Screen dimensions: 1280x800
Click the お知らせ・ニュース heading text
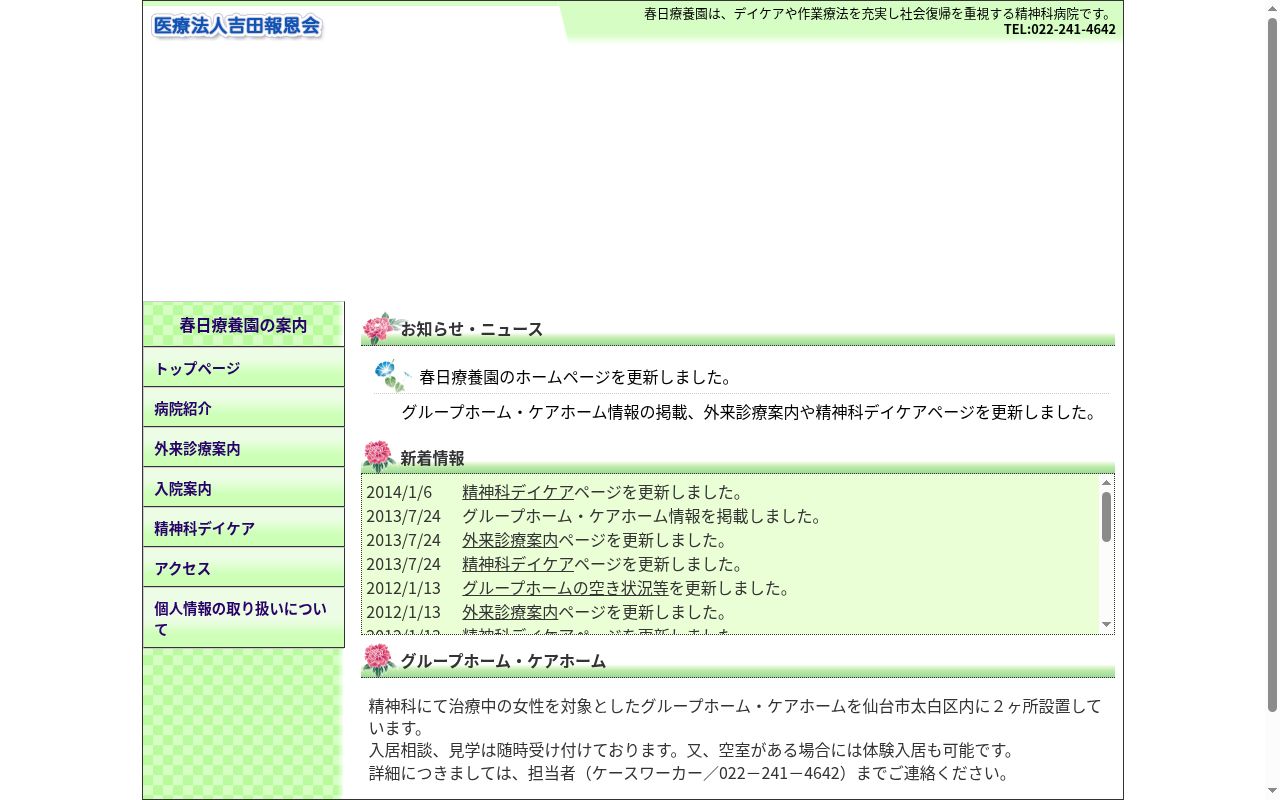tap(472, 329)
